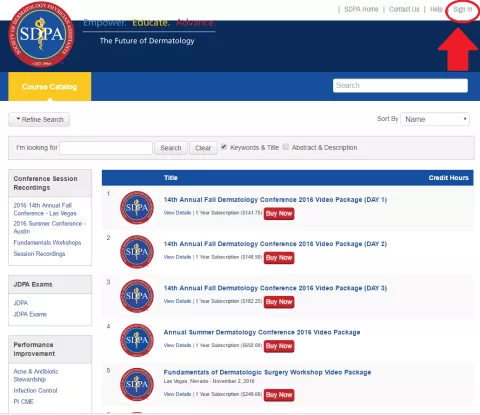Select the Infection Control category

[35, 390]
